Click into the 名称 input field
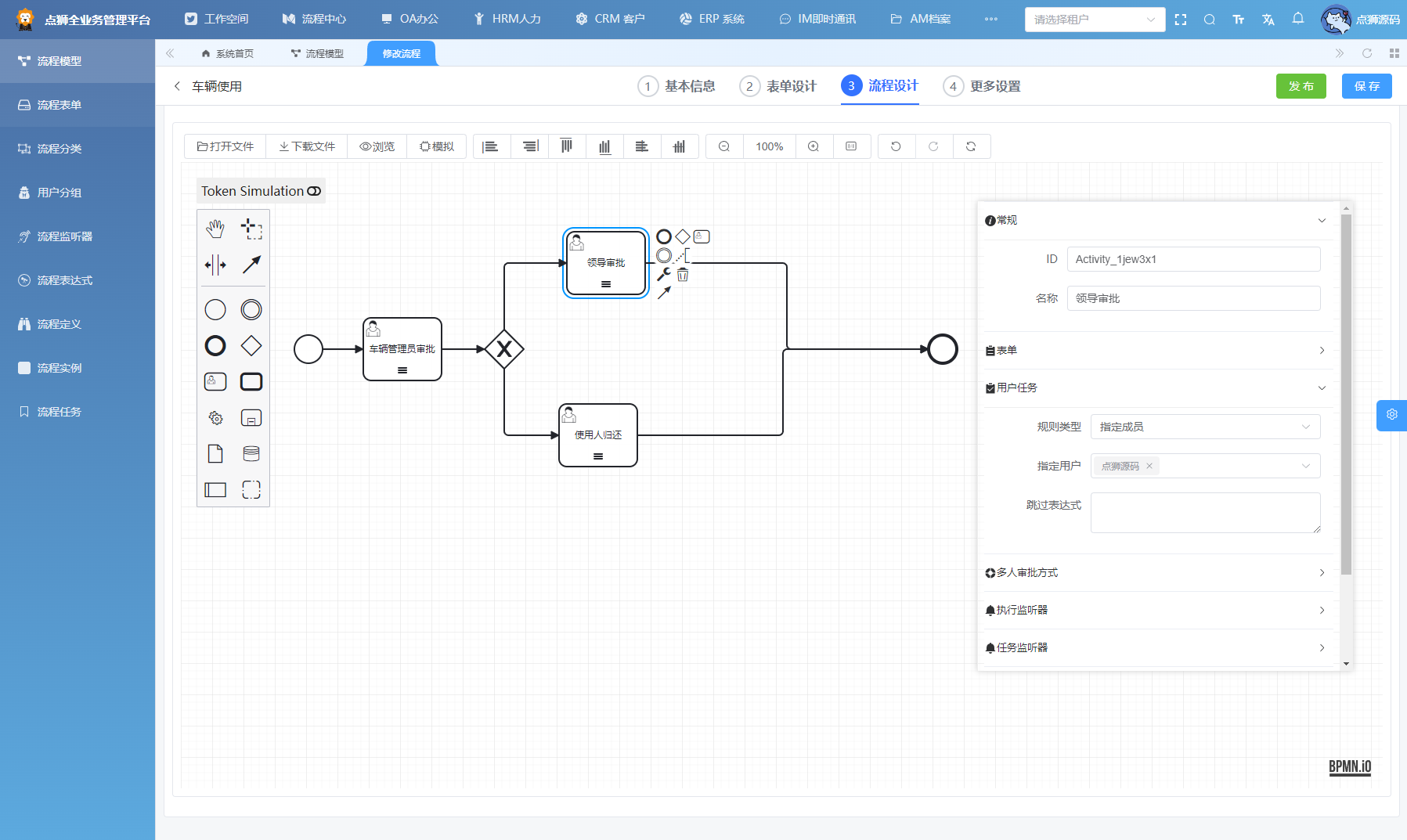Image resolution: width=1407 pixels, height=840 pixels. point(1194,298)
